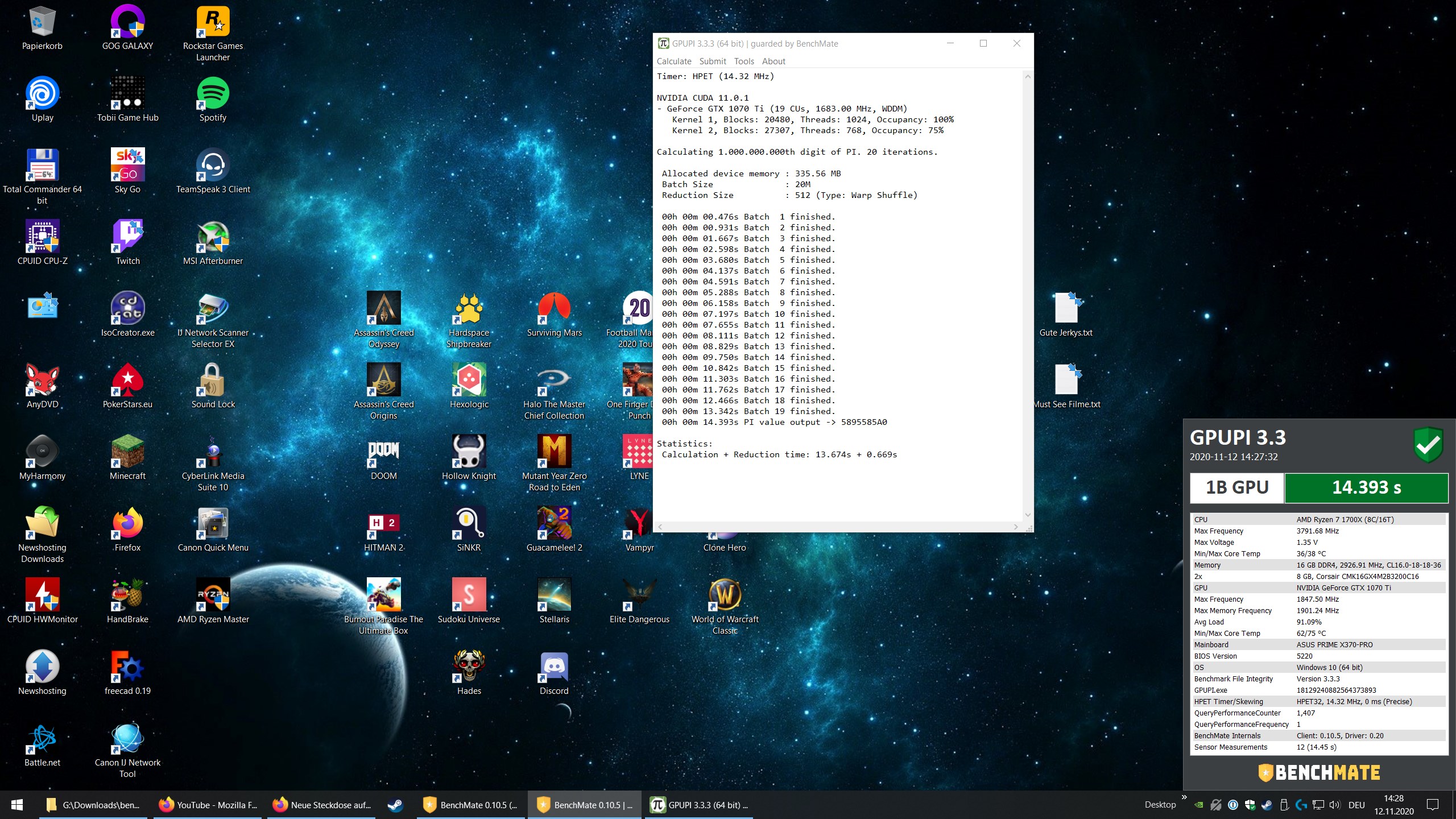Open Neue Steckdose auf... Firefox taskbar item
This screenshot has height=819, width=1456.
point(322,805)
